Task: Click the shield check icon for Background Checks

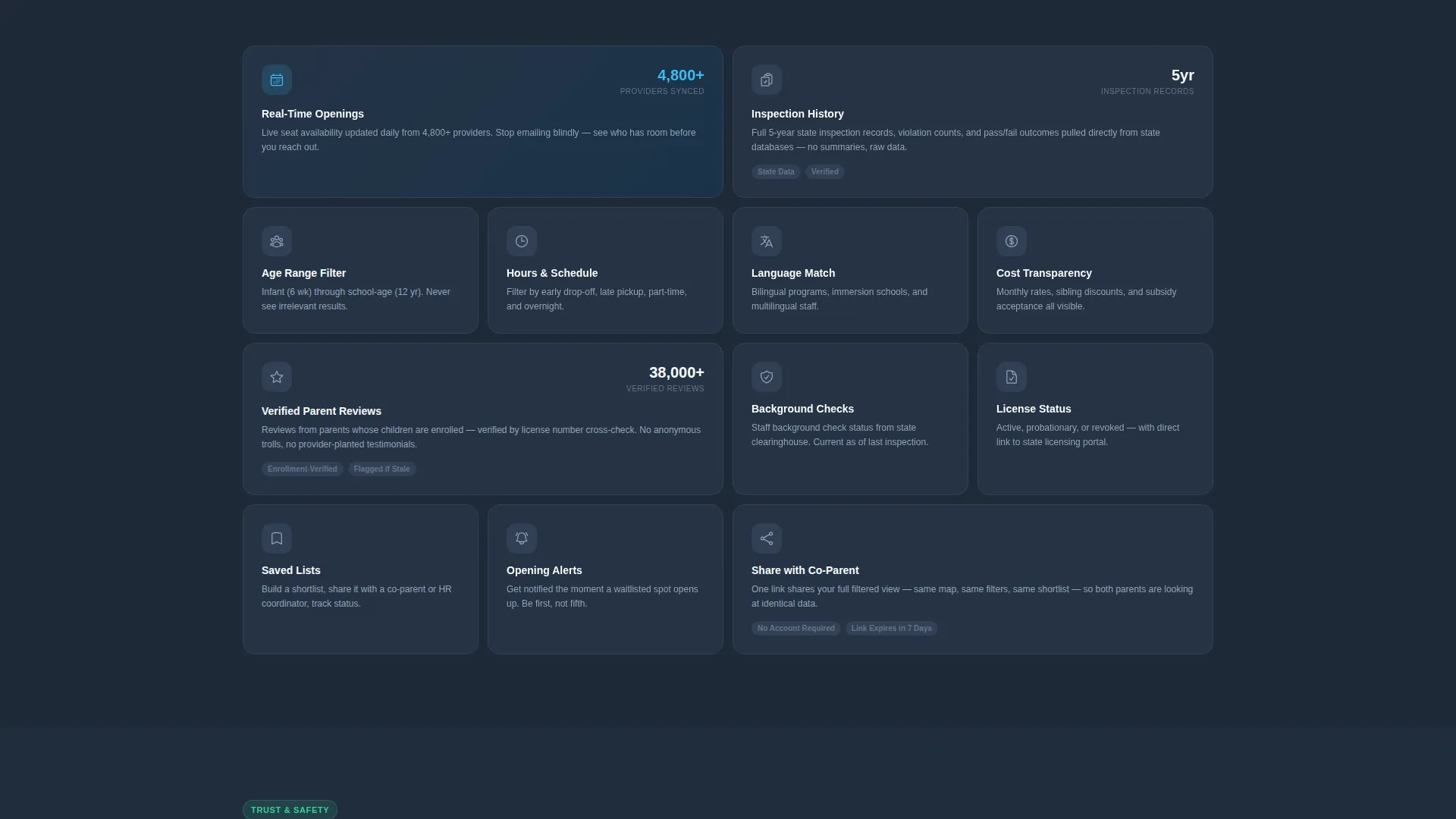Action: coord(767,377)
